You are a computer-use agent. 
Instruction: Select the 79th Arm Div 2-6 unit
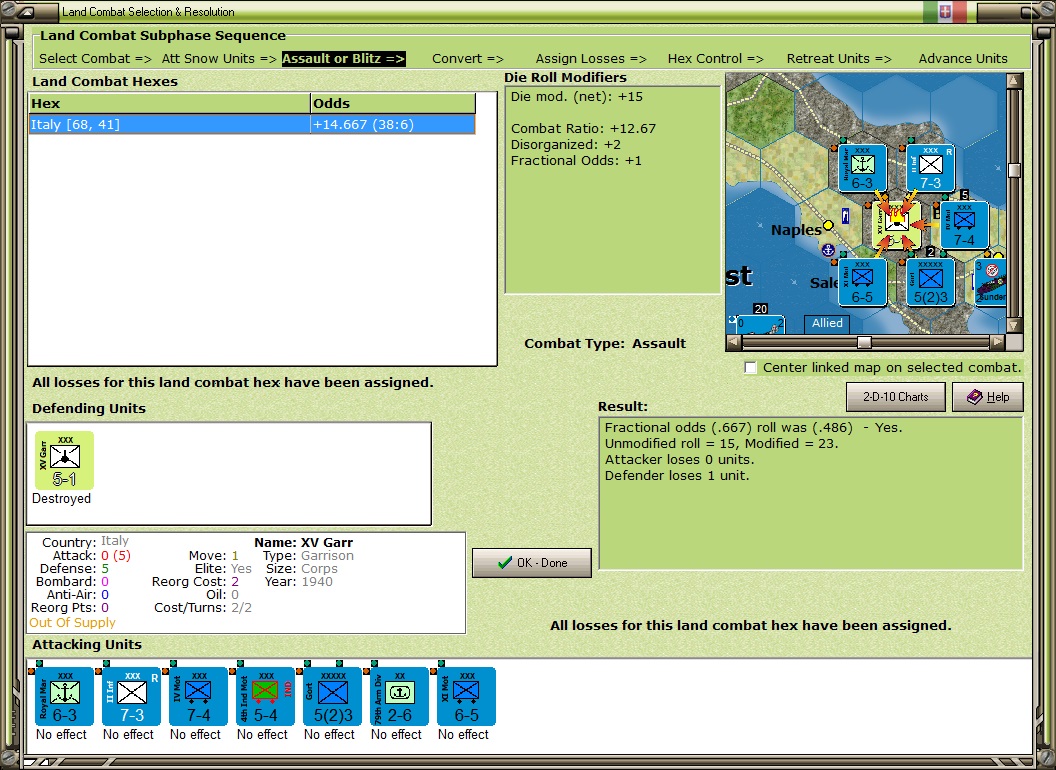[x=399, y=697]
